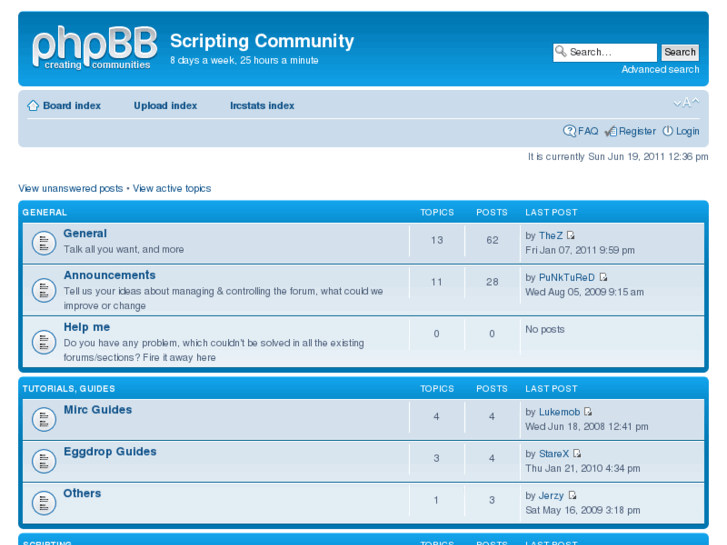Viewport: 727px width, 545px height.
Task: Open Advanced search
Action: tap(660, 70)
